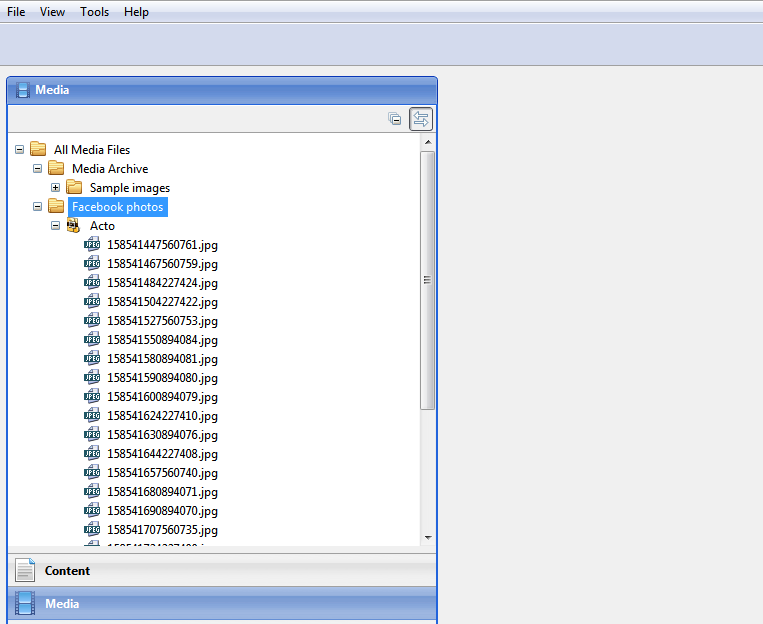Click the All Media Files folder icon
Viewport: 763px width, 624px height.
point(38,150)
